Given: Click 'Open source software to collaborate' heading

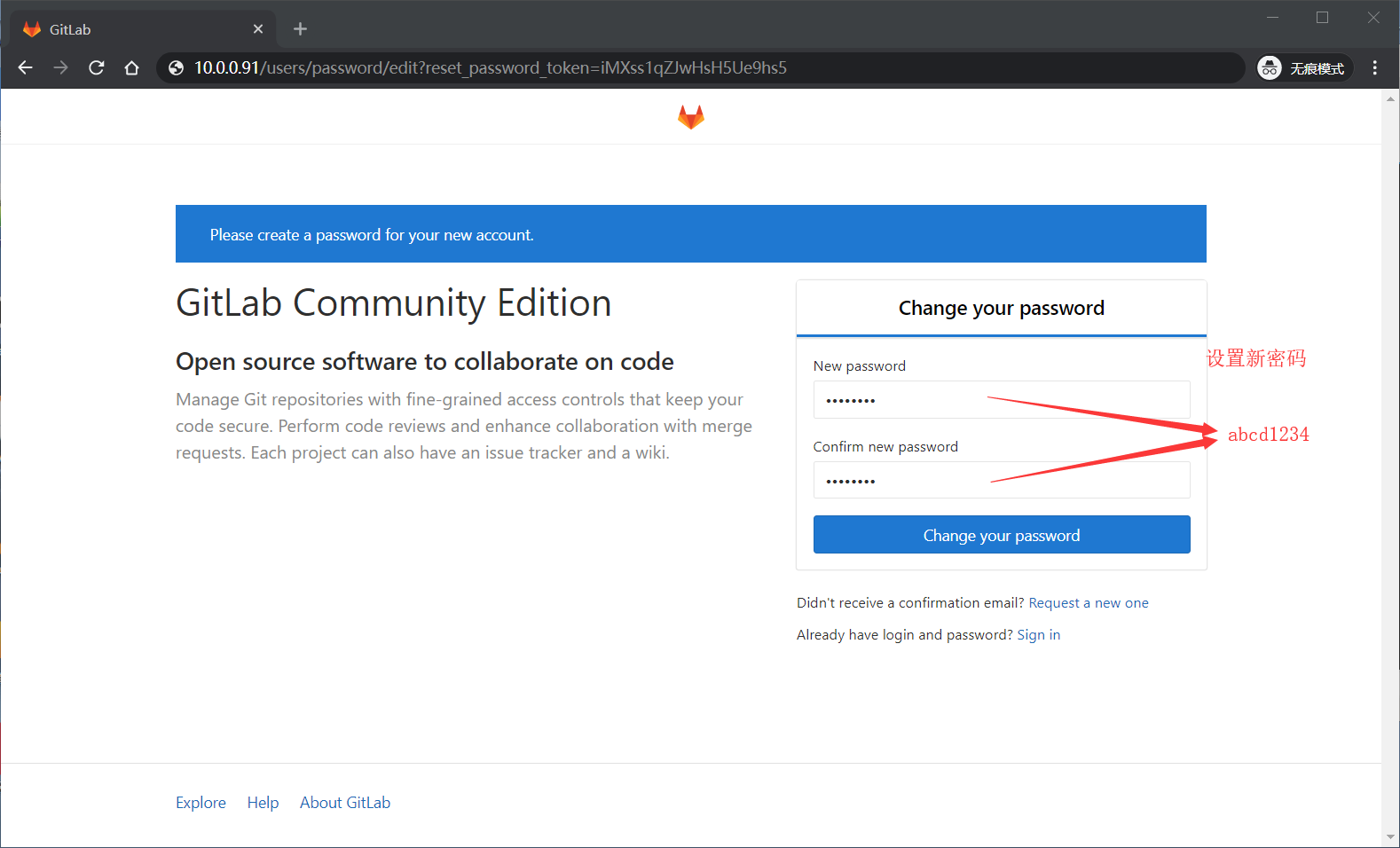Looking at the screenshot, I should point(425,362).
